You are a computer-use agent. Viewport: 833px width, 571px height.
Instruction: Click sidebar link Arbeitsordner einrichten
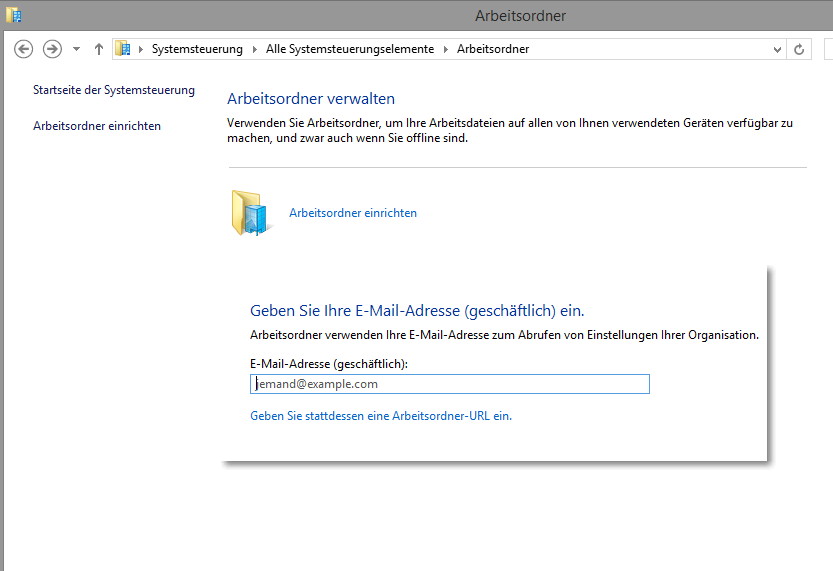point(97,126)
